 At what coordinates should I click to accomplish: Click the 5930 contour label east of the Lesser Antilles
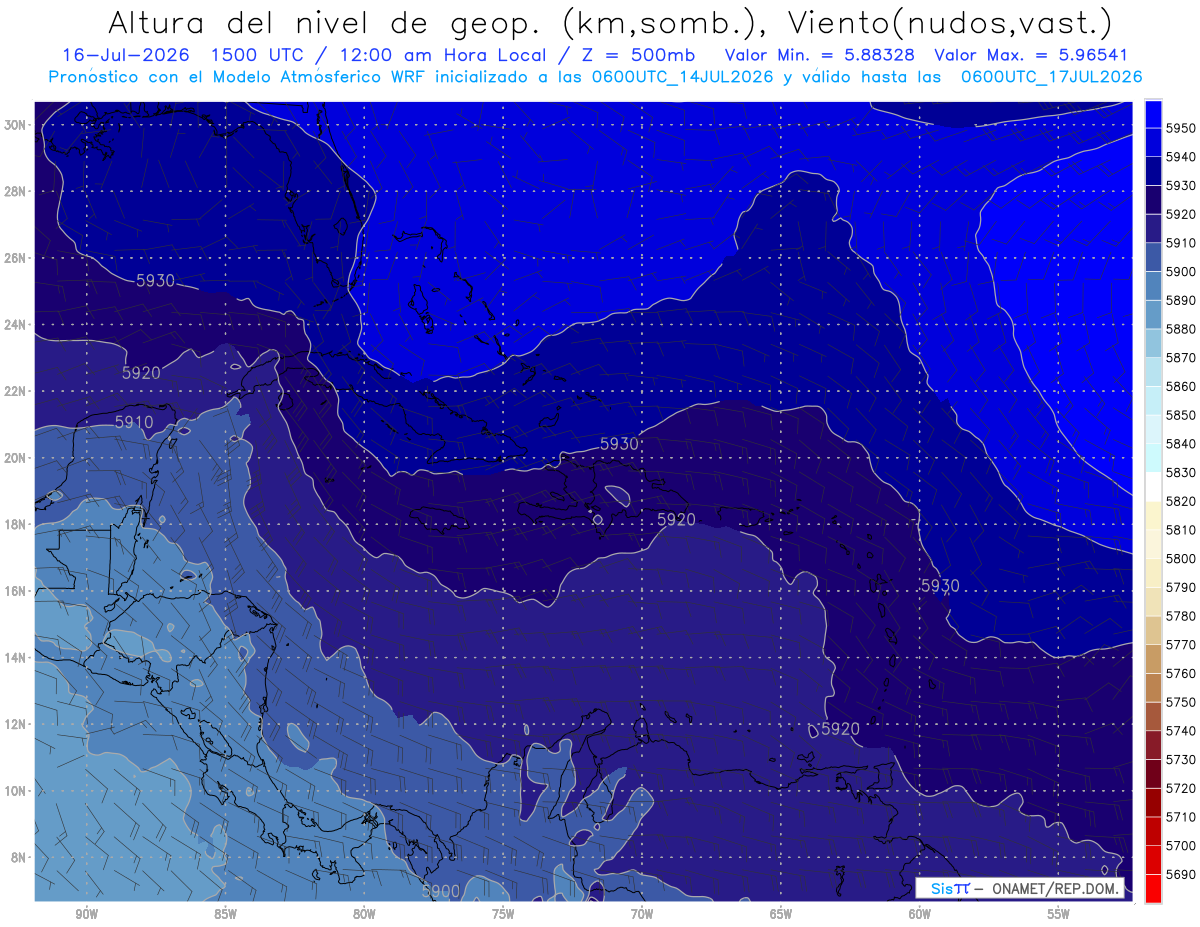(940, 585)
